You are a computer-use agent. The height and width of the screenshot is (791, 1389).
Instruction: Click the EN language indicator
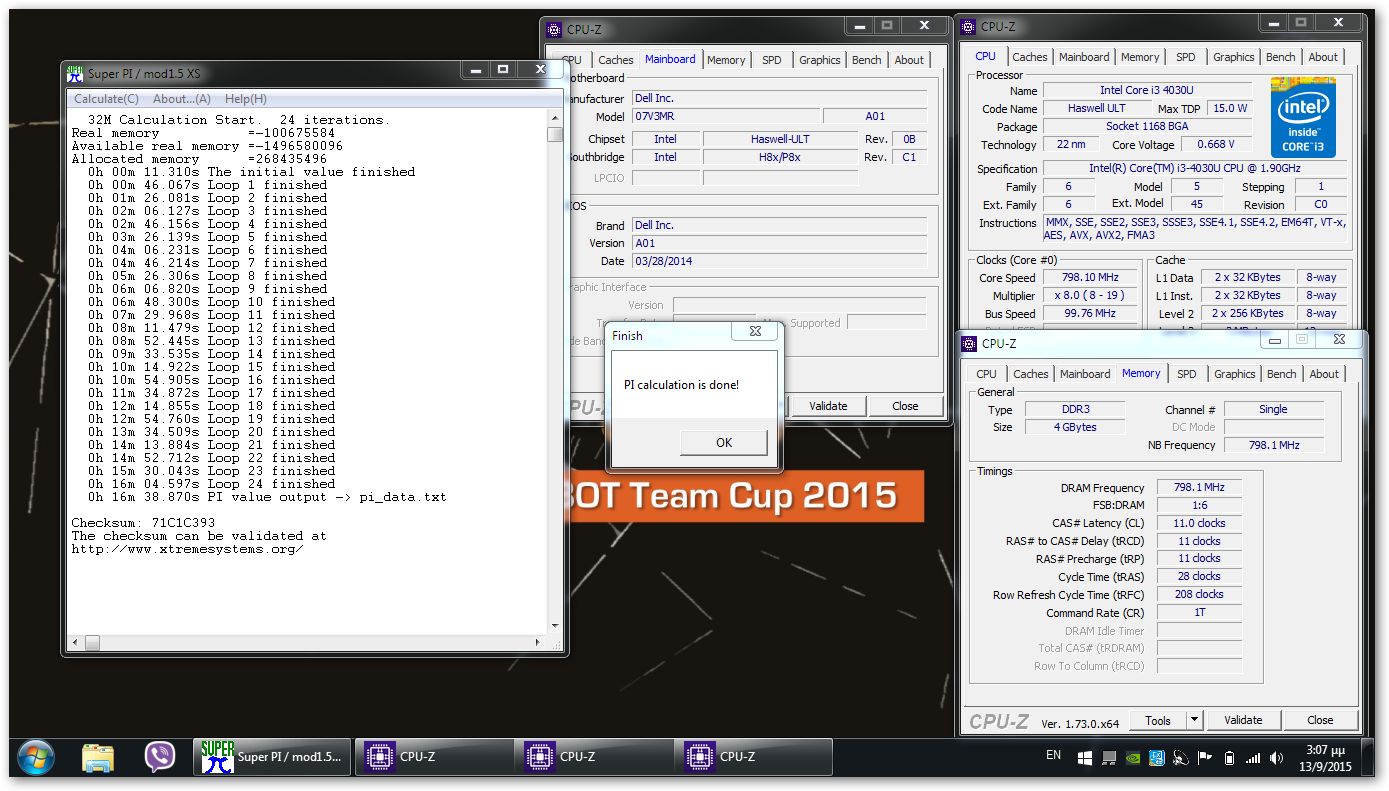[1053, 756]
